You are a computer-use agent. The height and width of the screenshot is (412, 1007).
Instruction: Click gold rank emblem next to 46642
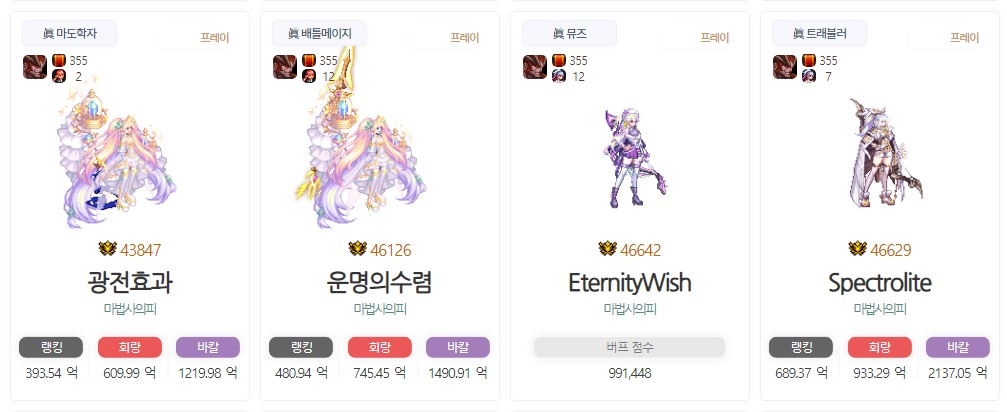click(x=607, y=249)
